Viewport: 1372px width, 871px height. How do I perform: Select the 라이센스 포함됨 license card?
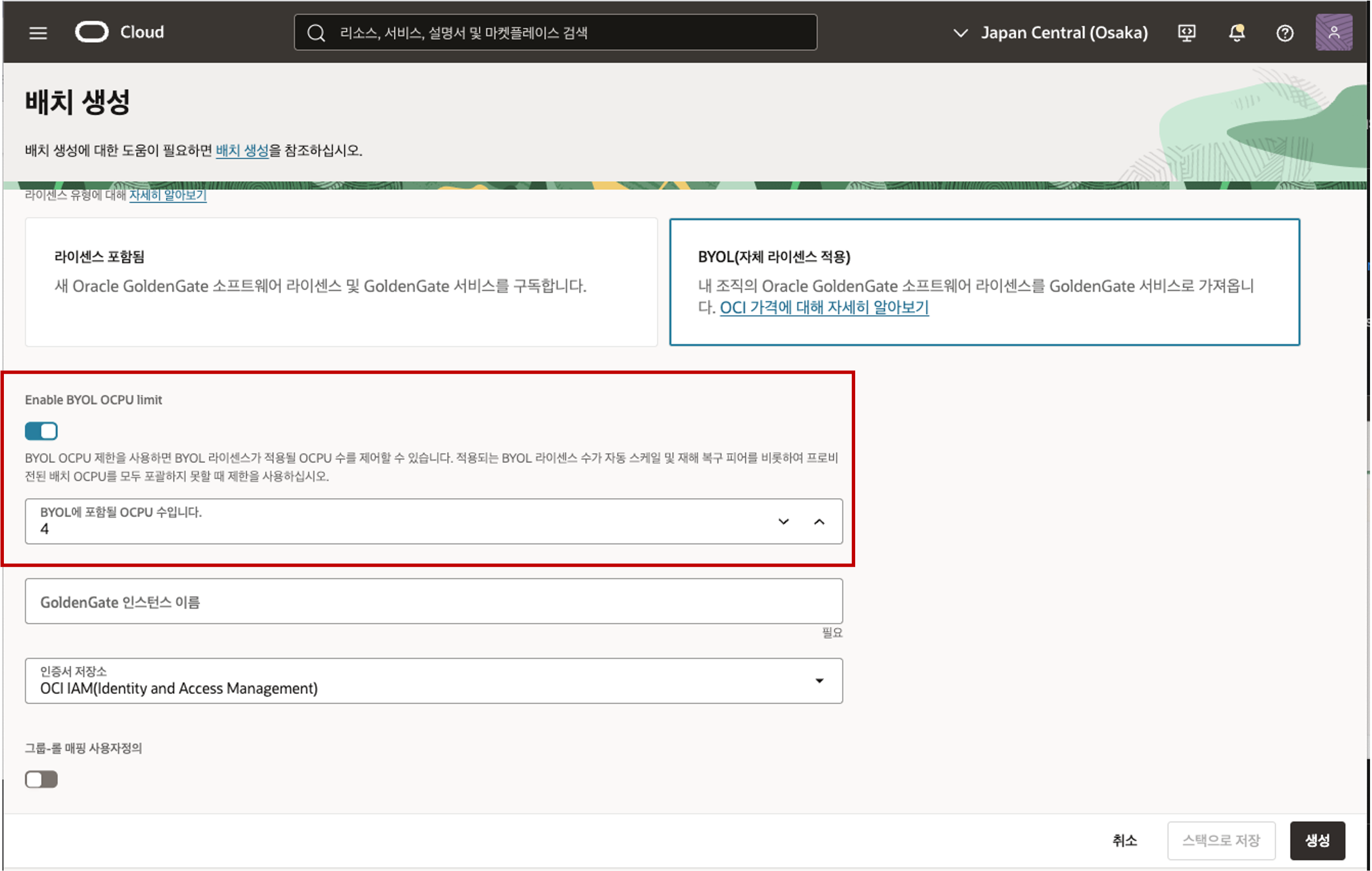tap(341, 282)
